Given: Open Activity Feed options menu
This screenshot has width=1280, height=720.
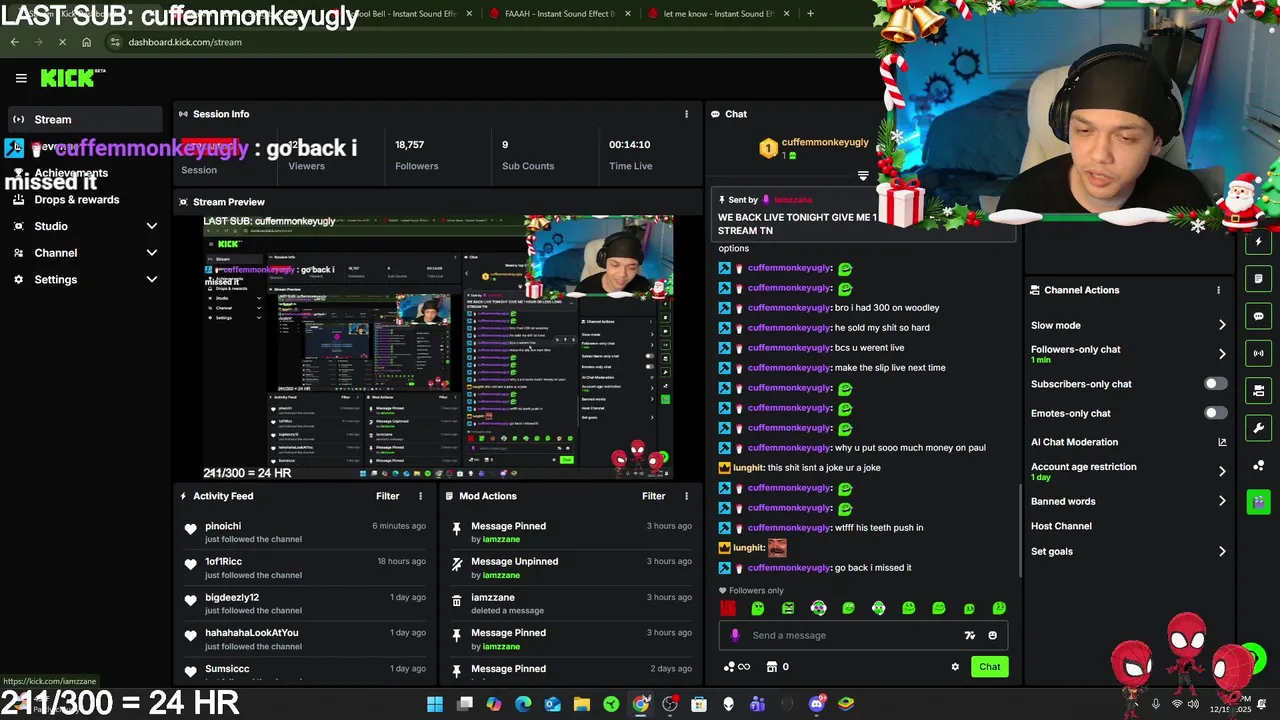Looking at the screenshot, I should click(420, 496).
